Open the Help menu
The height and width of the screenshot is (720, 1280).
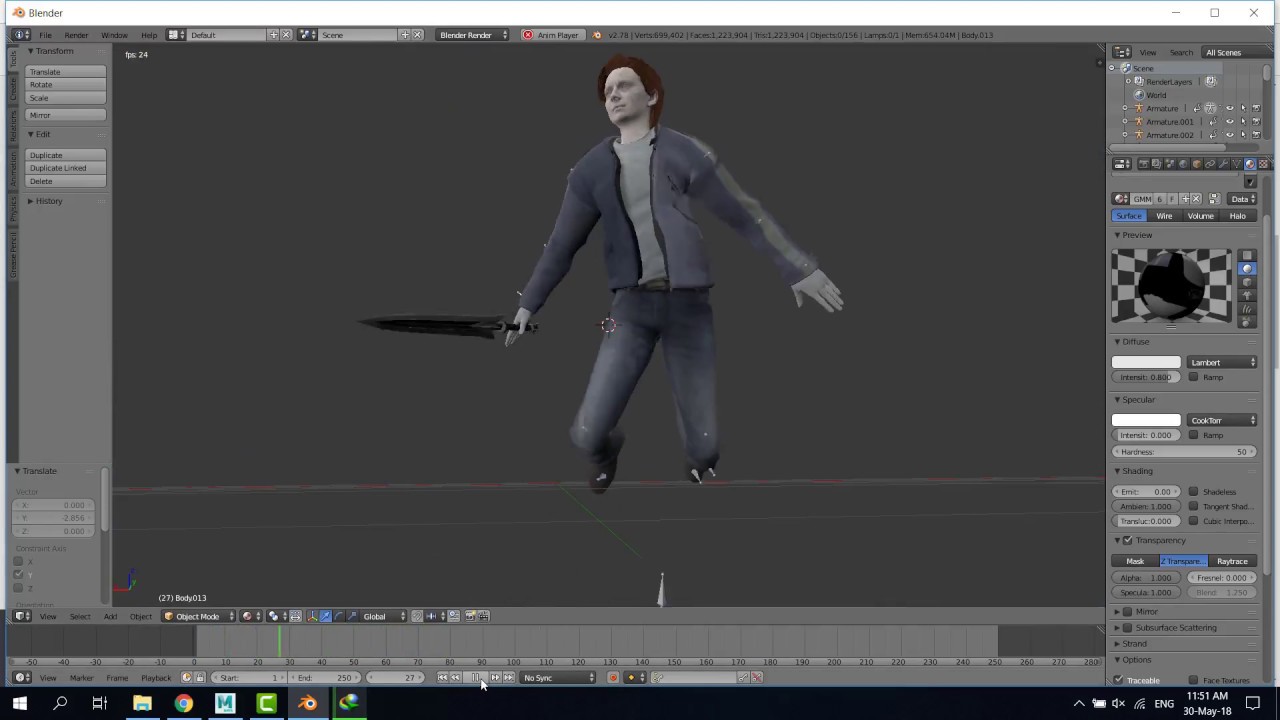tap(149, 35)
